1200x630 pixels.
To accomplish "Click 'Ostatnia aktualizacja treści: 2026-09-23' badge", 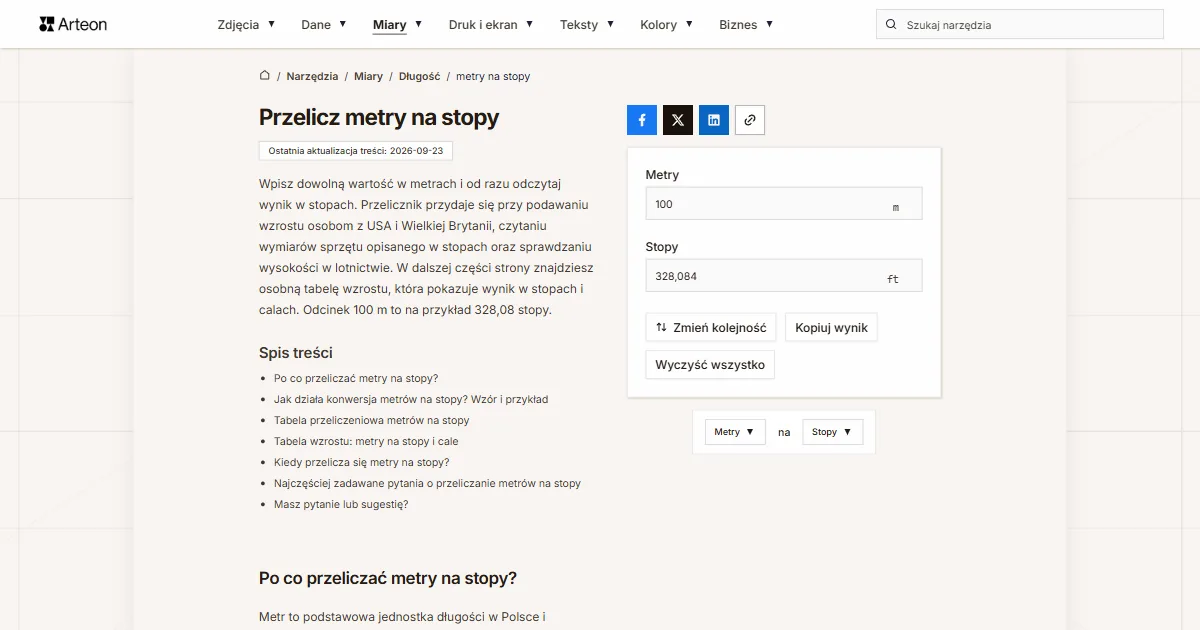I will pyautogui.click(x=356, y=150).
